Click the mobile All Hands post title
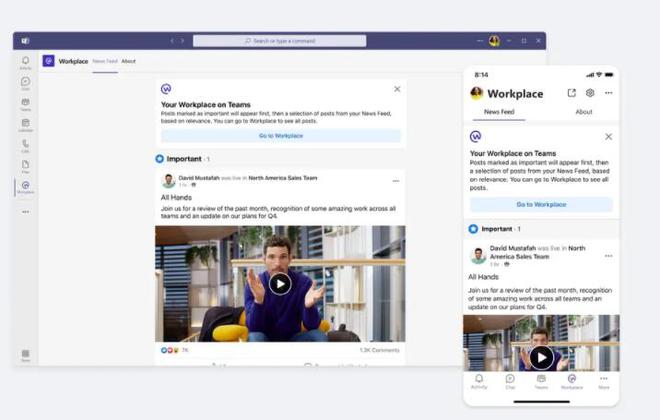This screenshot has width=660, height=420. (x=483, y=277)
